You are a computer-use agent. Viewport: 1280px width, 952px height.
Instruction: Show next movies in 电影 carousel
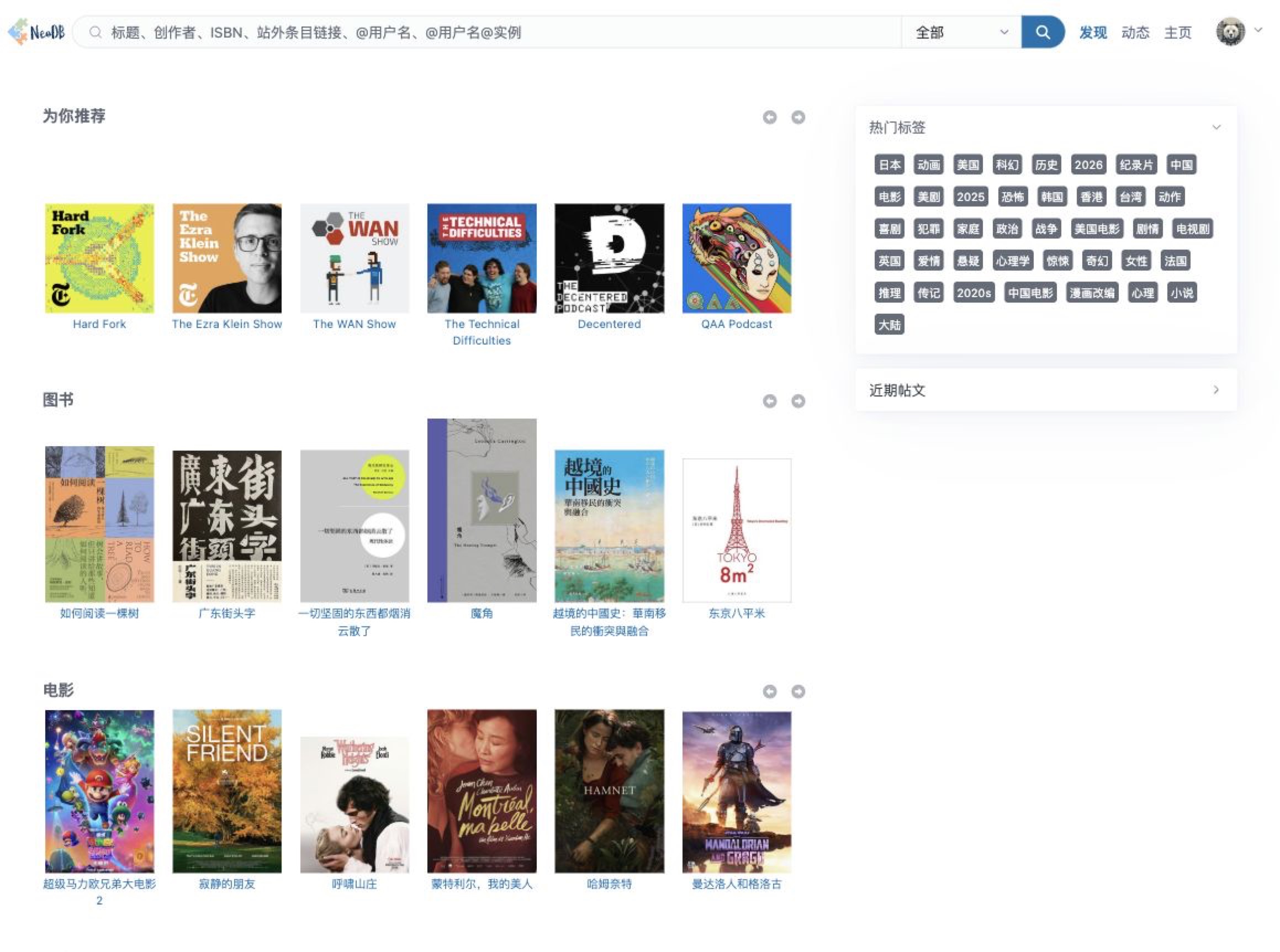pos(797,691)
